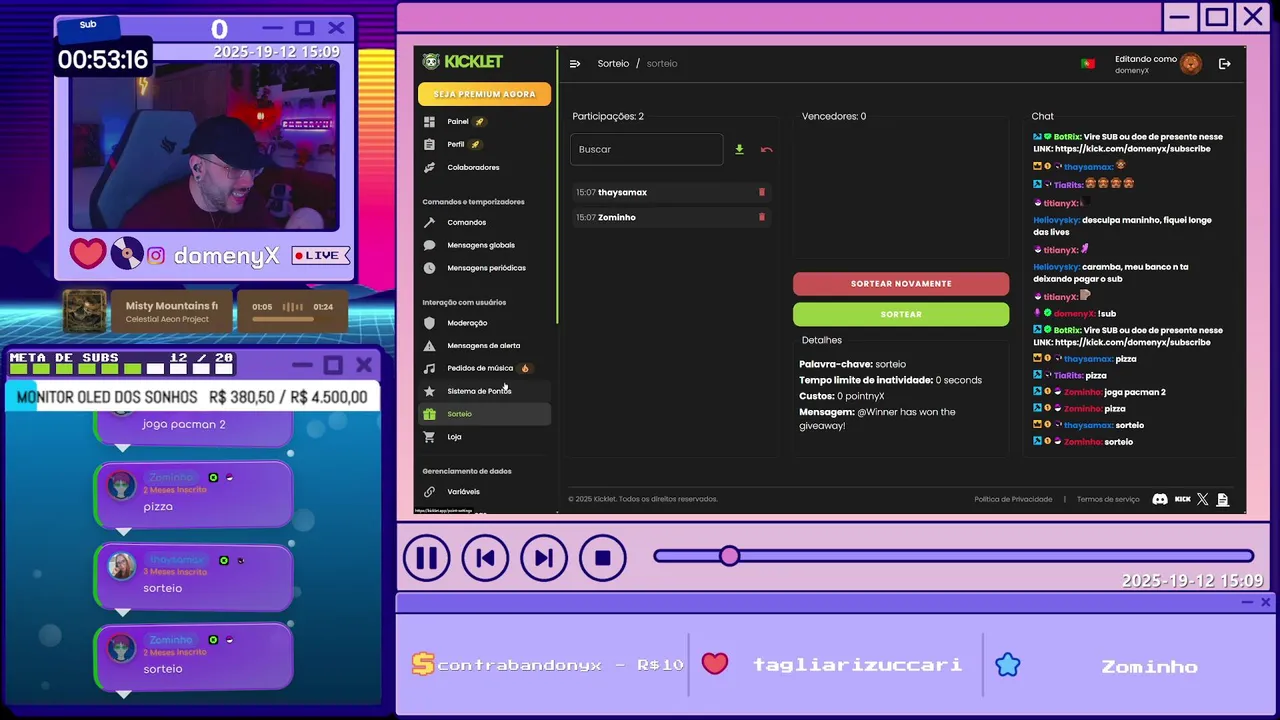Focus the Buscar search field

pyautogui.click(x=646, y=149)
